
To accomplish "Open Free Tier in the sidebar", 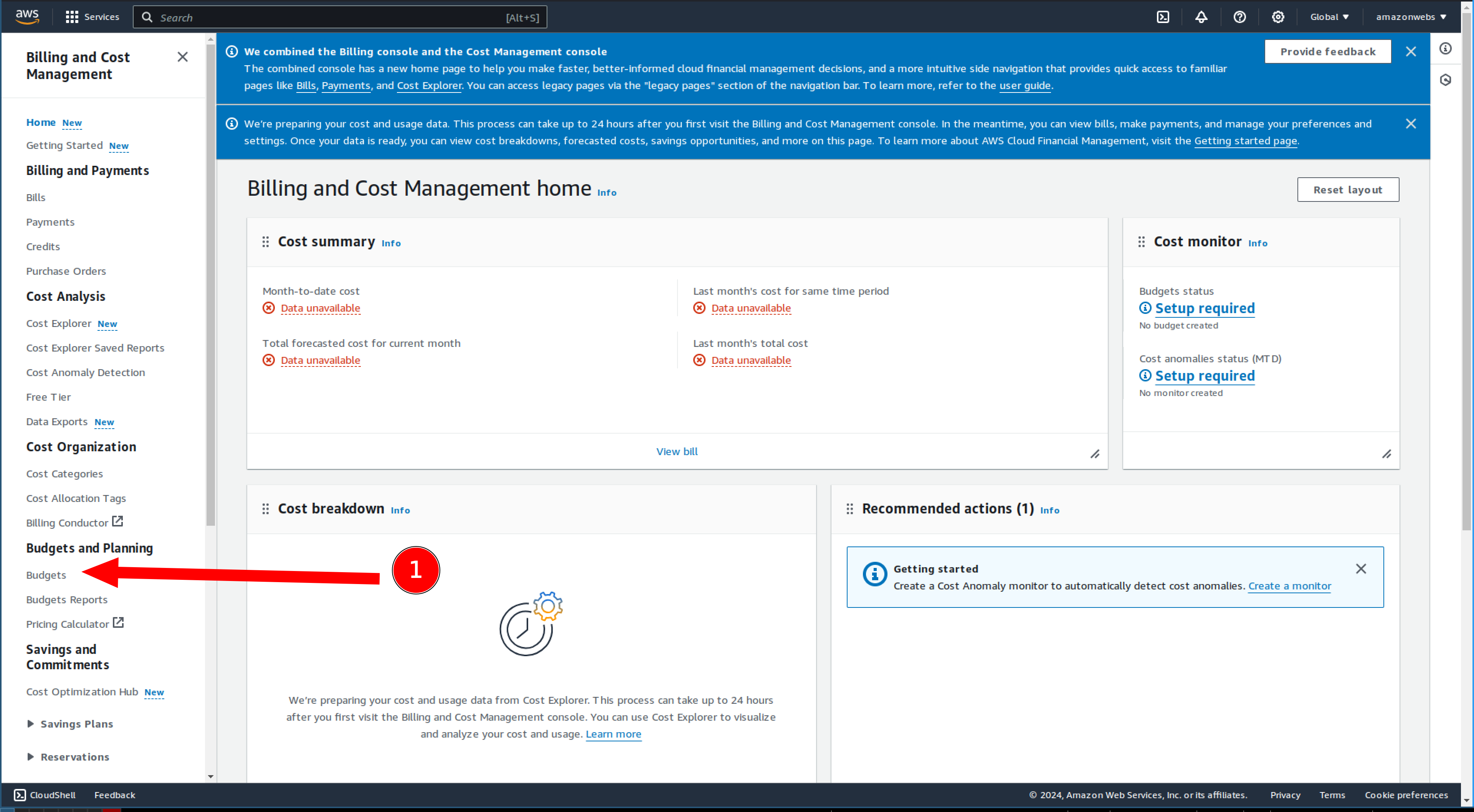I will 48,397.
